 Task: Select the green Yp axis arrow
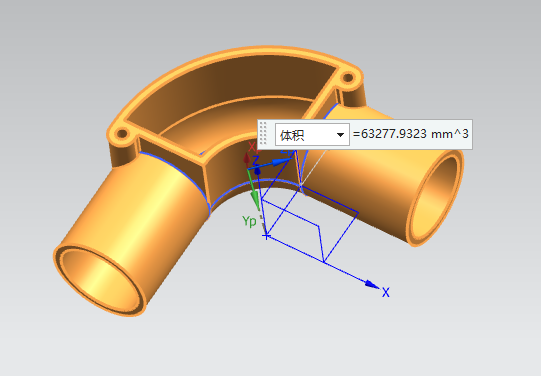tap(254, 190)
